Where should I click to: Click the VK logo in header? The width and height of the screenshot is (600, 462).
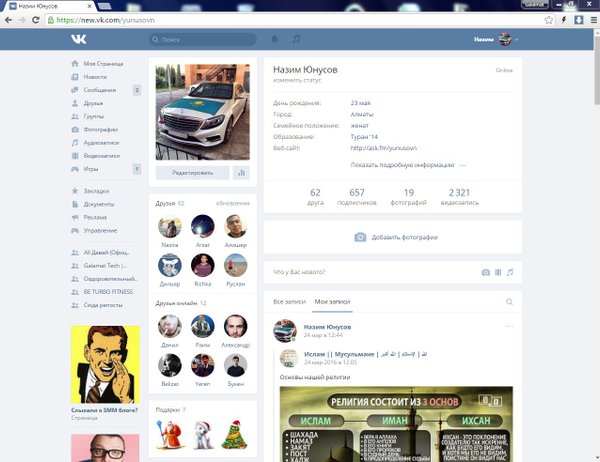pos(78,39)
